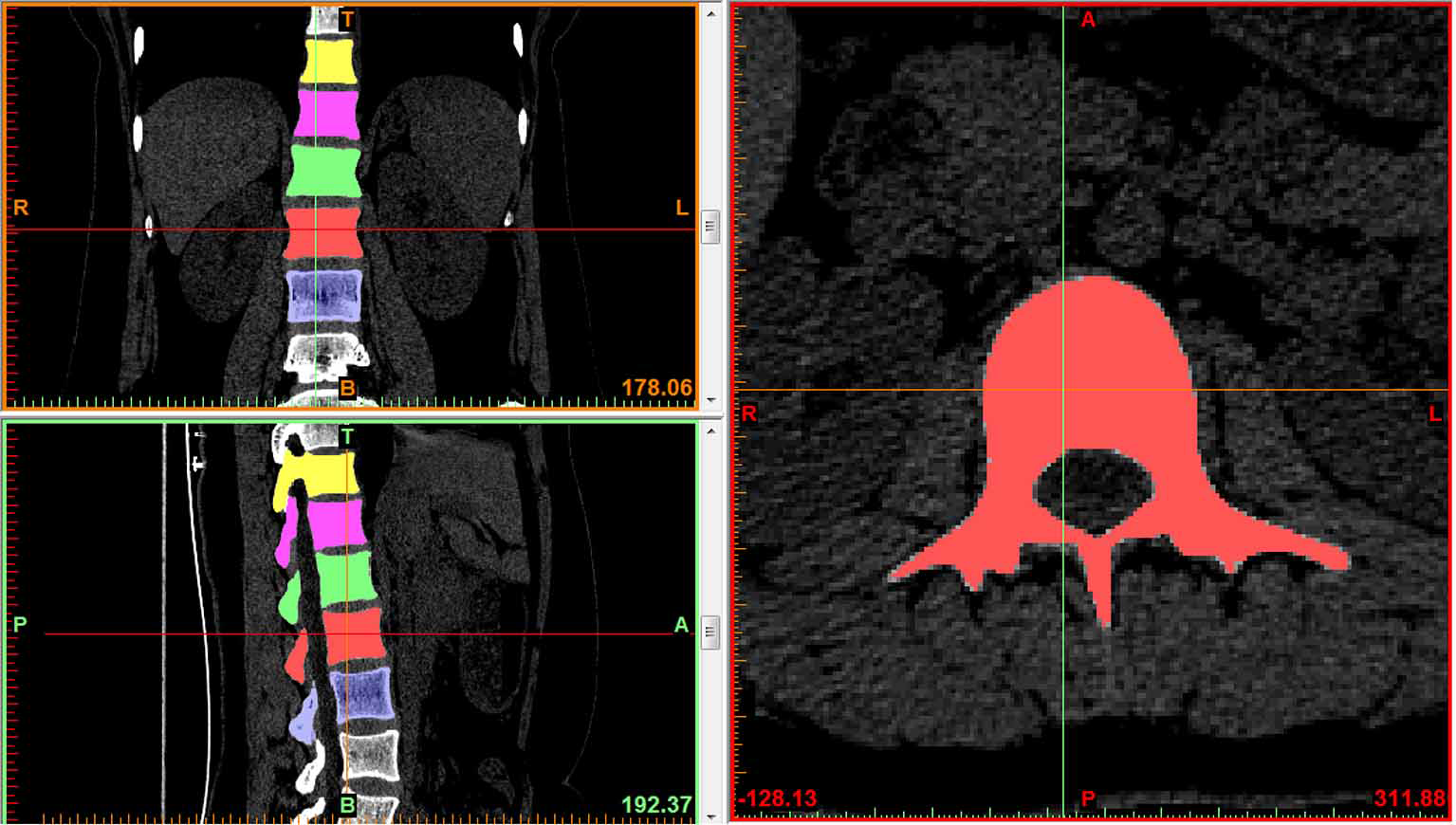Click the coronal view scrollbar up arrow
This screenshot has width=1456, height=825.
(x=710, y=13)
